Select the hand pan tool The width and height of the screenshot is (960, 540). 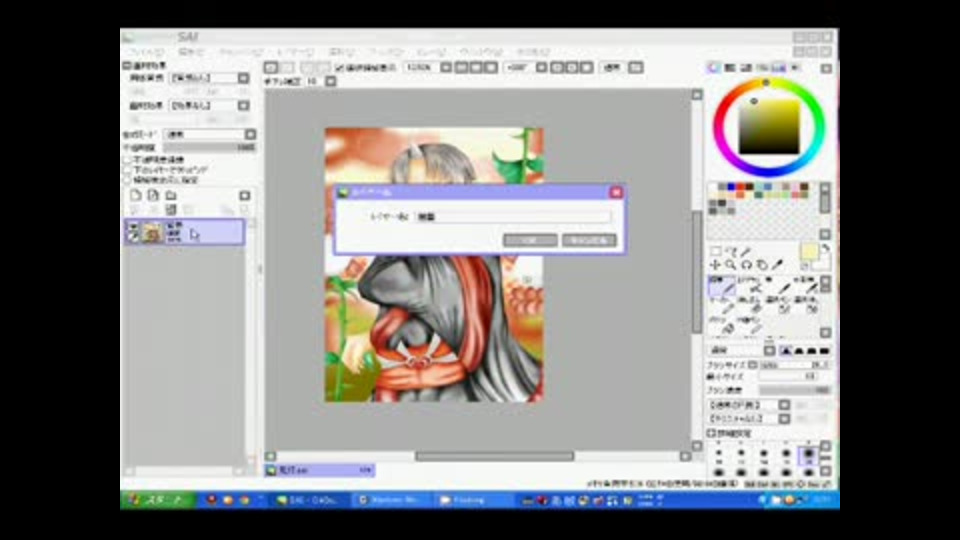point(762,265)
